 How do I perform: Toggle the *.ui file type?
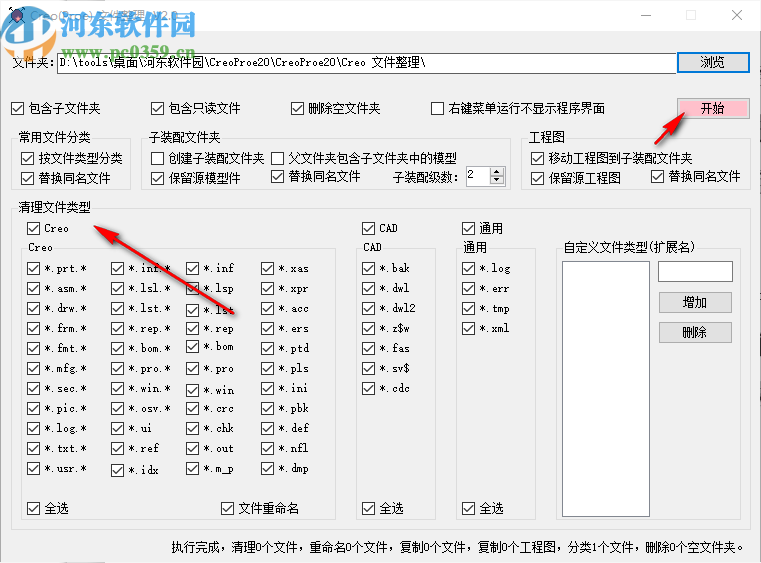point(117,429)
